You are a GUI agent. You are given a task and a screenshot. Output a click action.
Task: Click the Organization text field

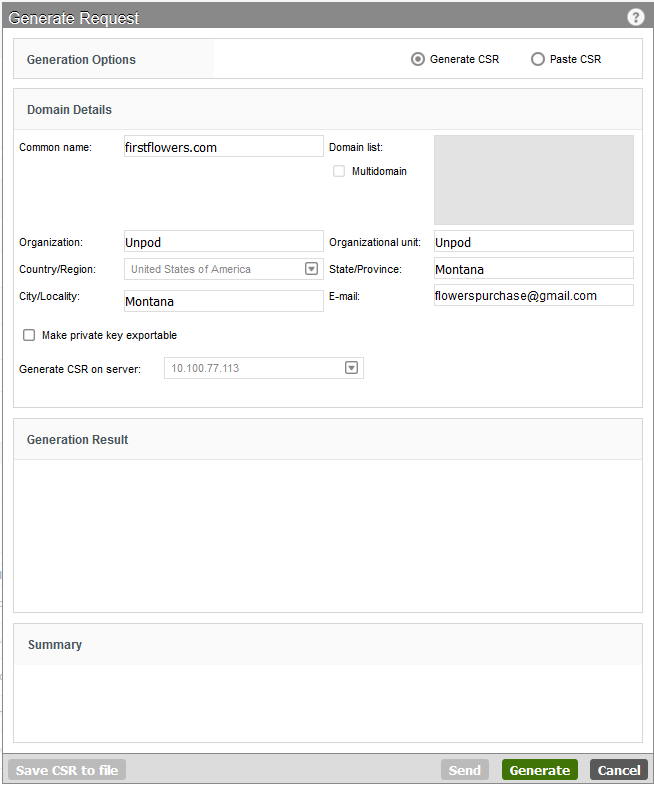pos(224,241)
